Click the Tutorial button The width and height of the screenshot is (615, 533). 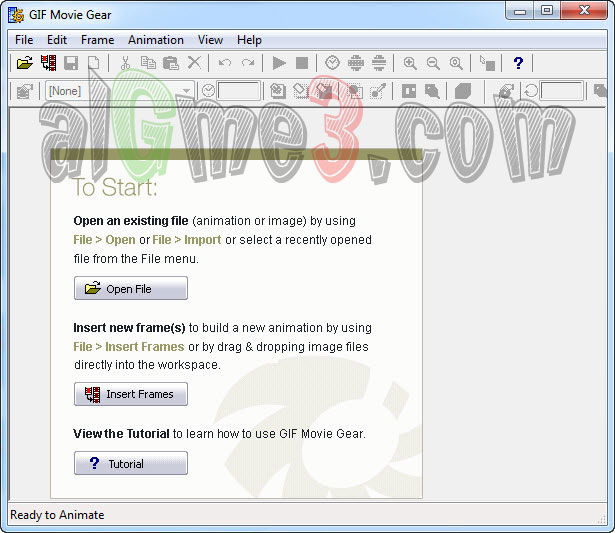(131, 463)
